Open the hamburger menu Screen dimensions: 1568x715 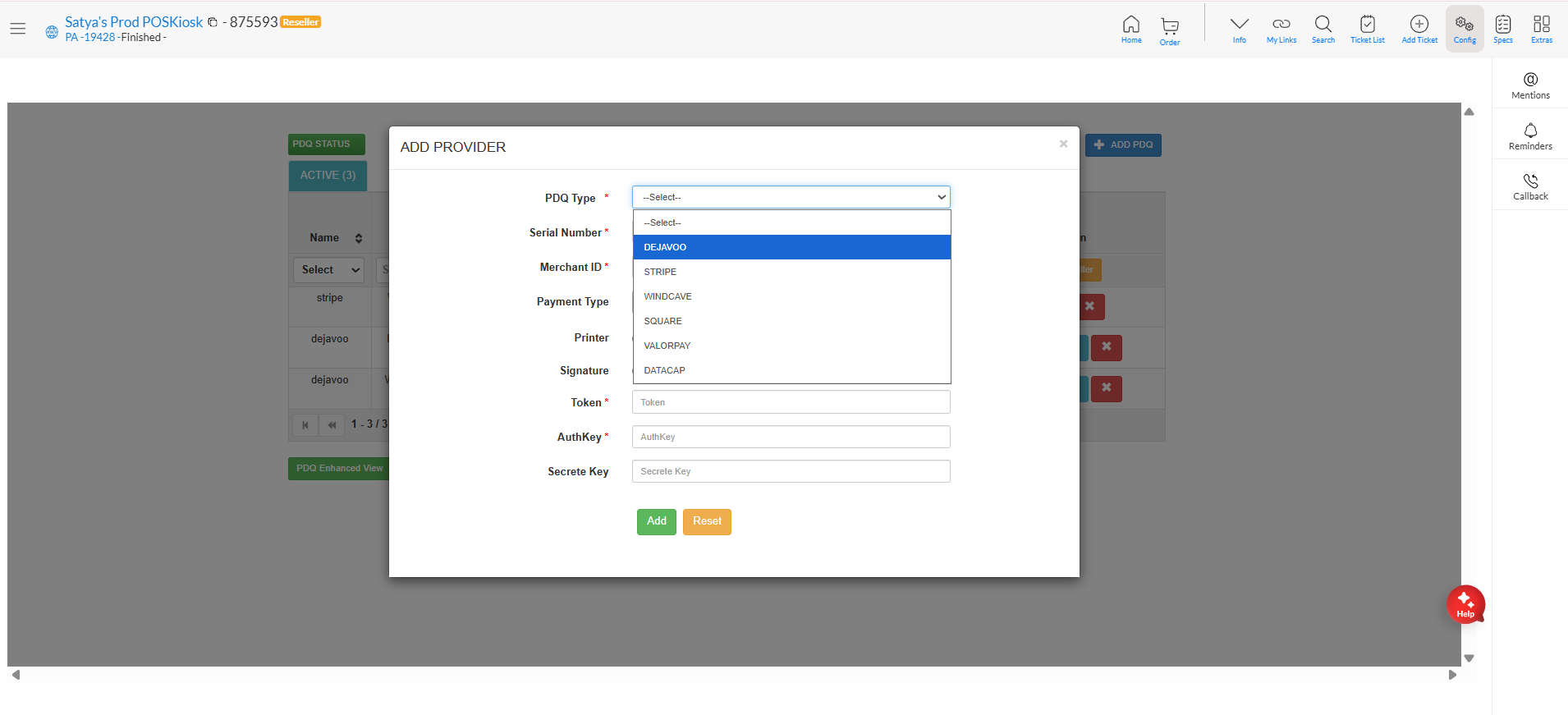tap(18, 29)
